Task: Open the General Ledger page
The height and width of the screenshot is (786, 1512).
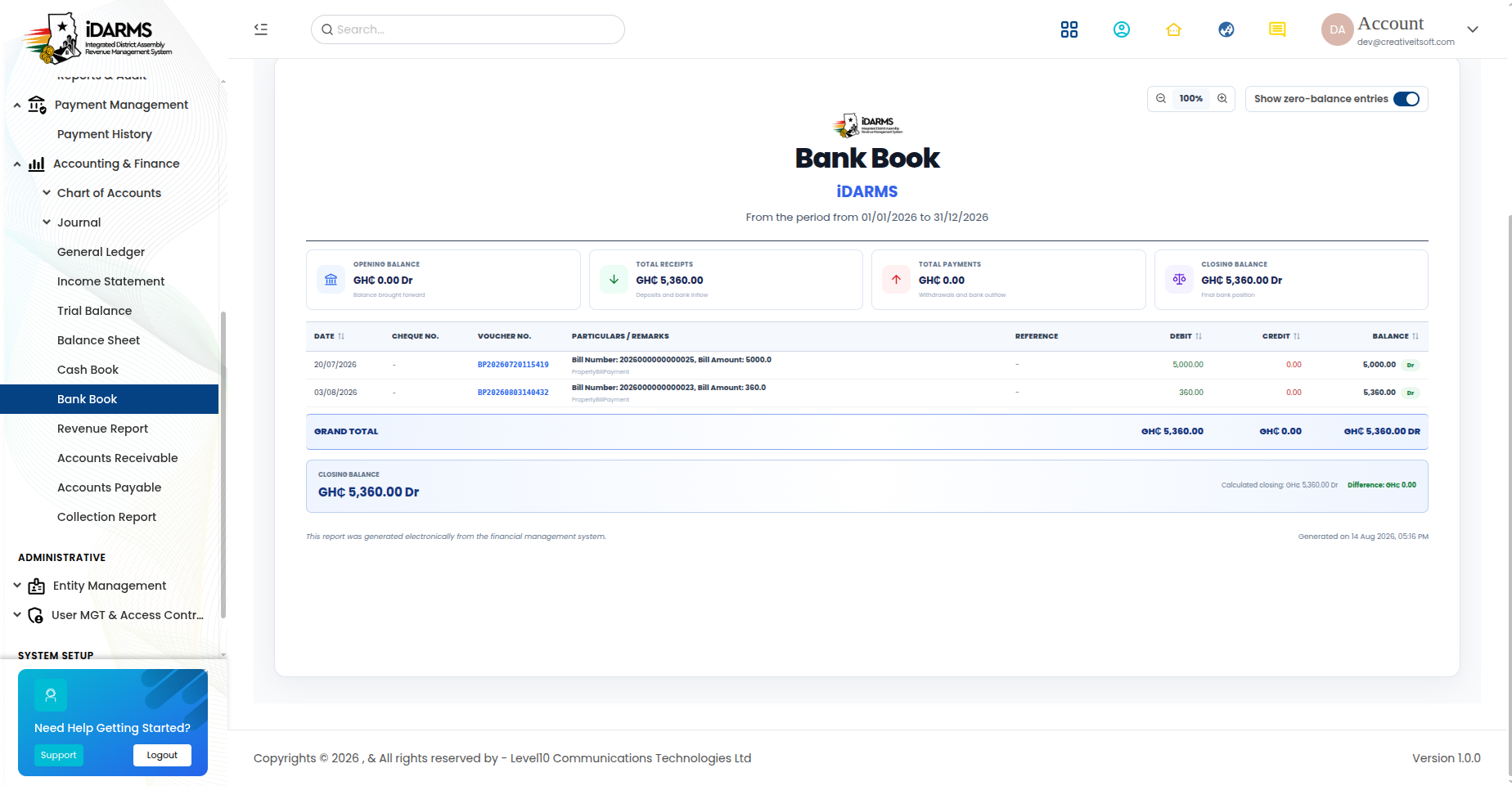Action: [x=101, y=252]
